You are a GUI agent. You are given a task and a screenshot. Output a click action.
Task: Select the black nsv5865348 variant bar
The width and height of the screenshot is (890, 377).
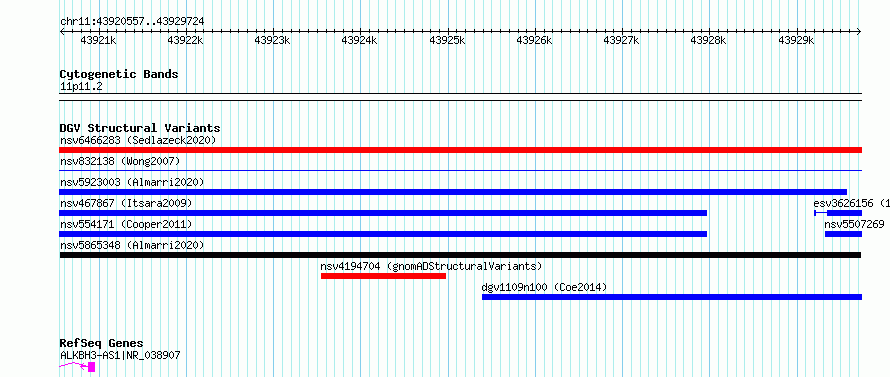tap(460, 255)
